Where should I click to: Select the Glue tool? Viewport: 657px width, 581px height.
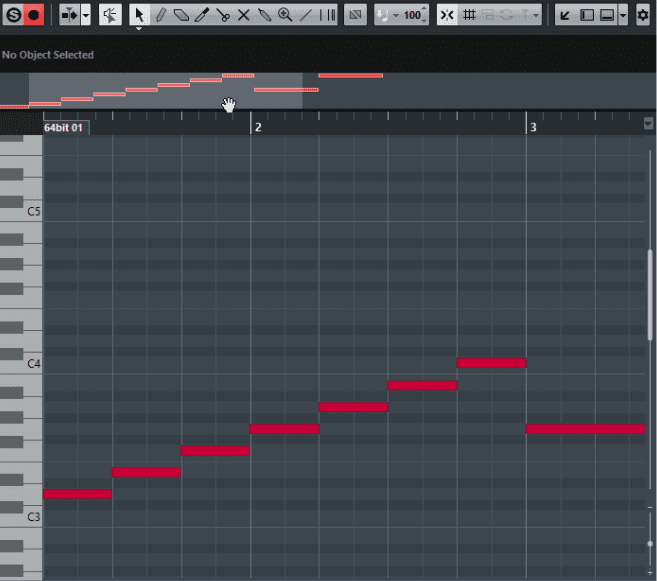click(265, 15)
